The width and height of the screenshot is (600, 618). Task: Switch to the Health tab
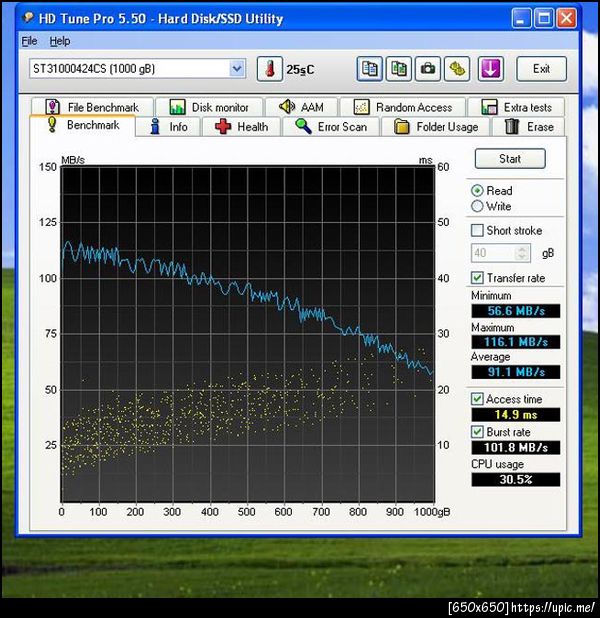pos(241,127)
